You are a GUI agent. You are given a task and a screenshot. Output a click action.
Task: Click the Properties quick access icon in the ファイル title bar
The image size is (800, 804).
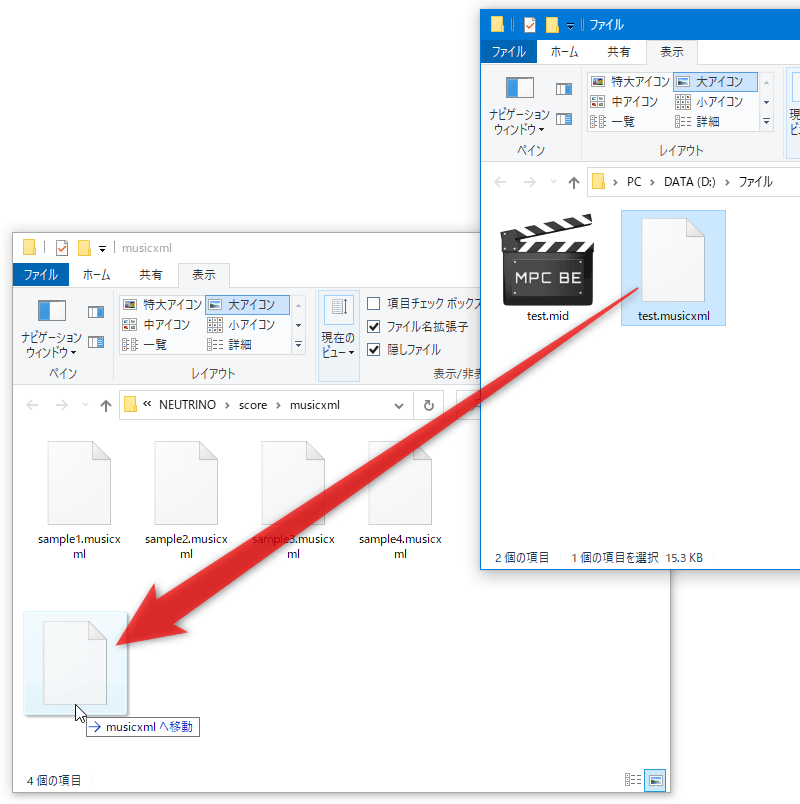530,25
